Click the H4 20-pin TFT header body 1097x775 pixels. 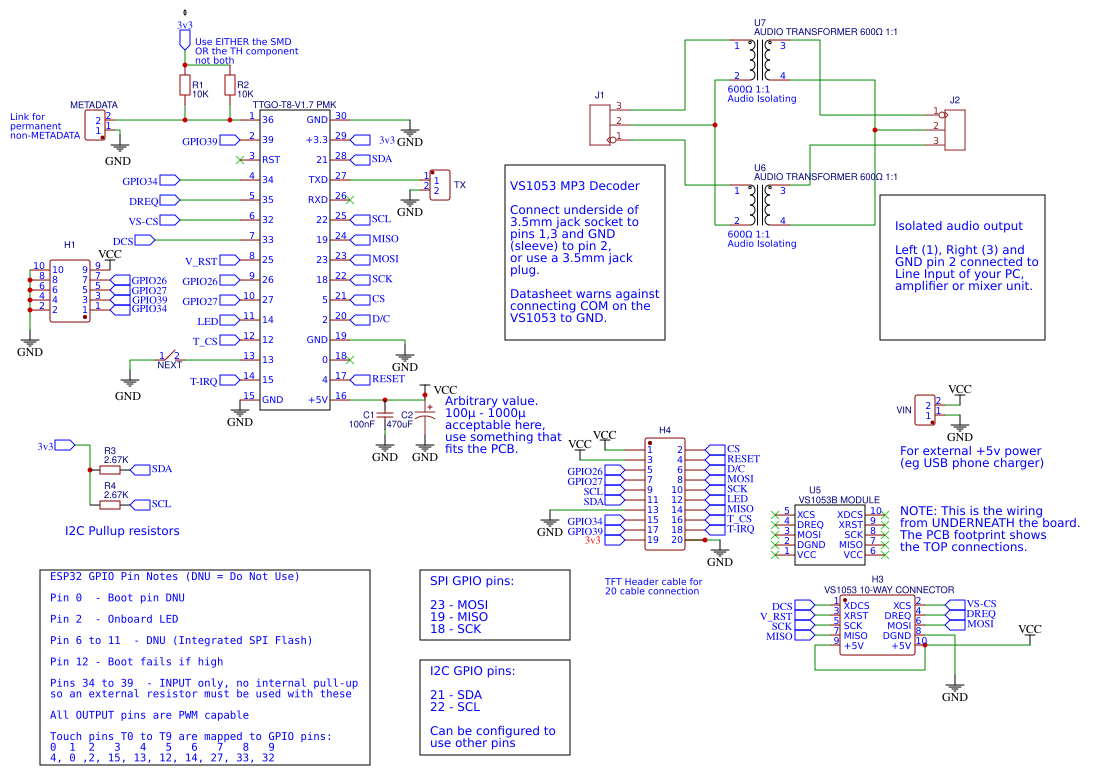665,495
